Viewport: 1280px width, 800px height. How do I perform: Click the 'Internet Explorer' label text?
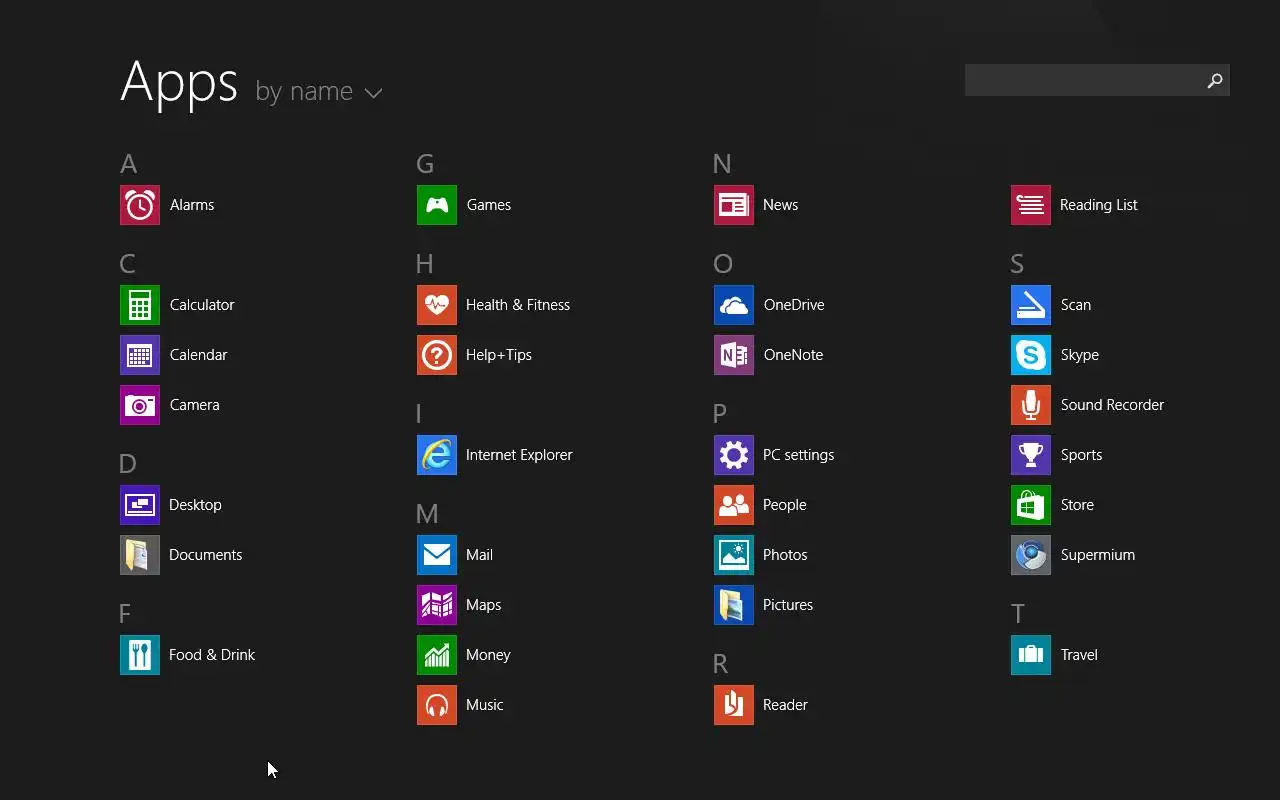(x=519, y=455)
